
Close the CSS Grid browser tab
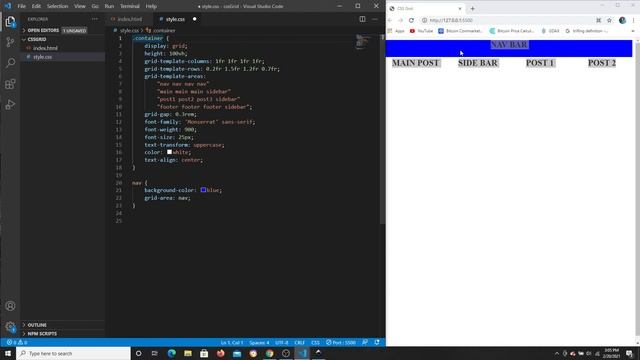[460, 9]
